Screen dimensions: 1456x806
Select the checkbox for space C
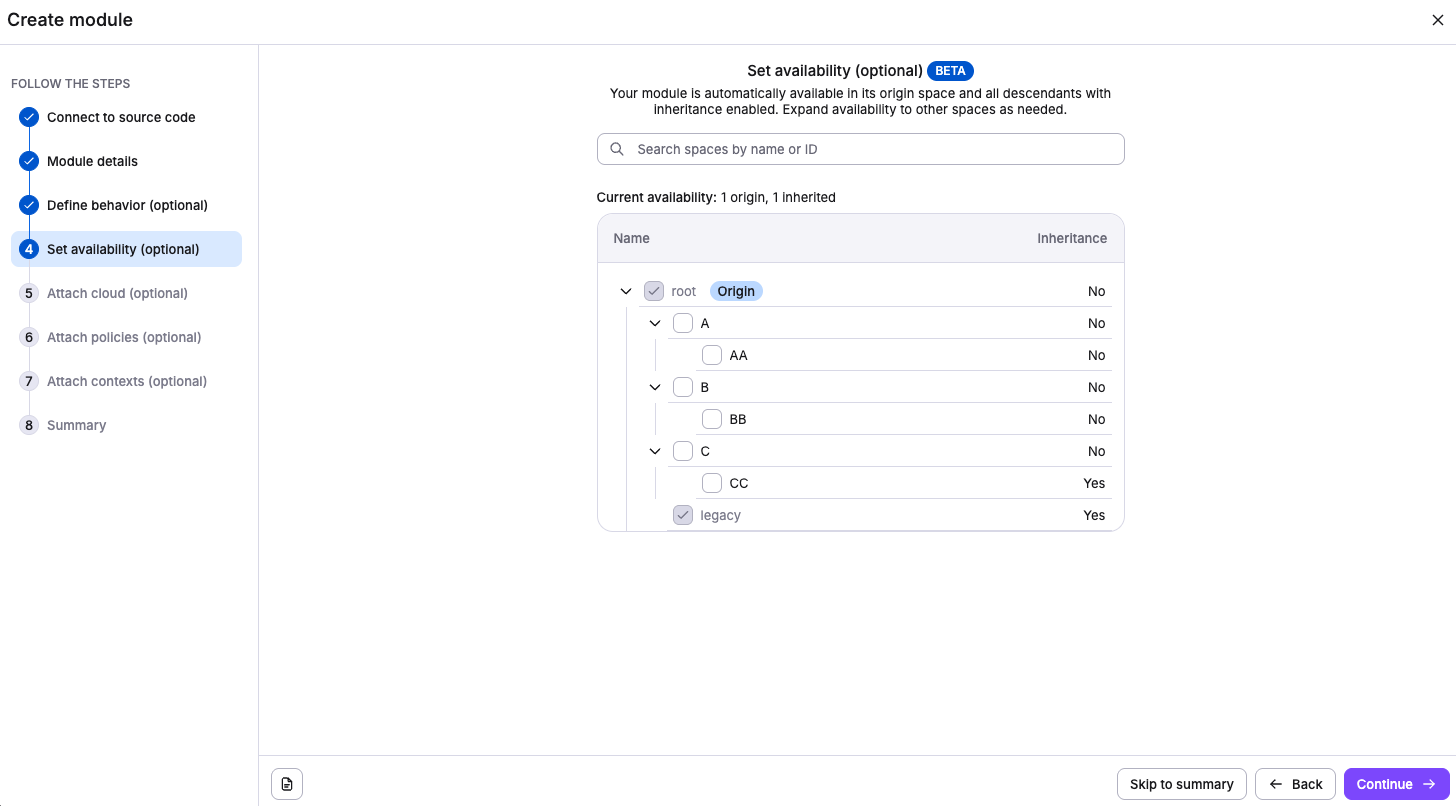[683, 451]
